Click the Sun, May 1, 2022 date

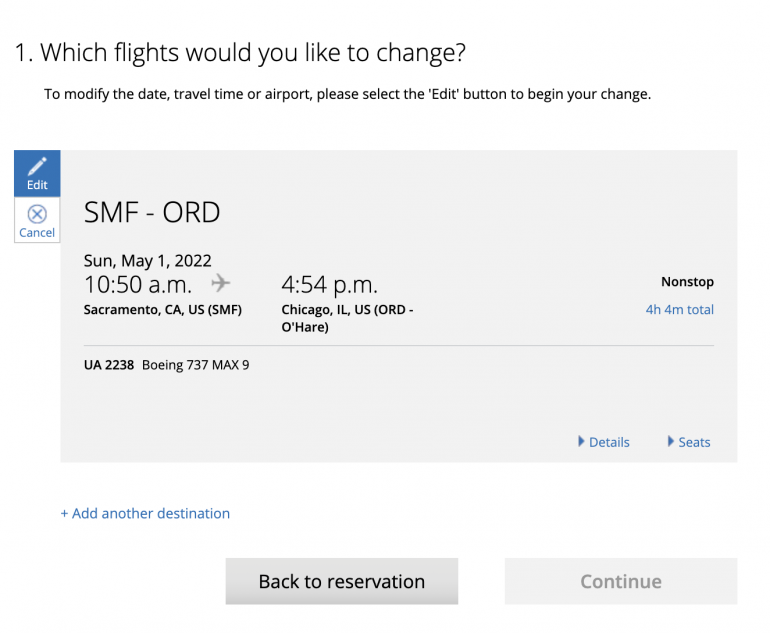tap(148, 260)
